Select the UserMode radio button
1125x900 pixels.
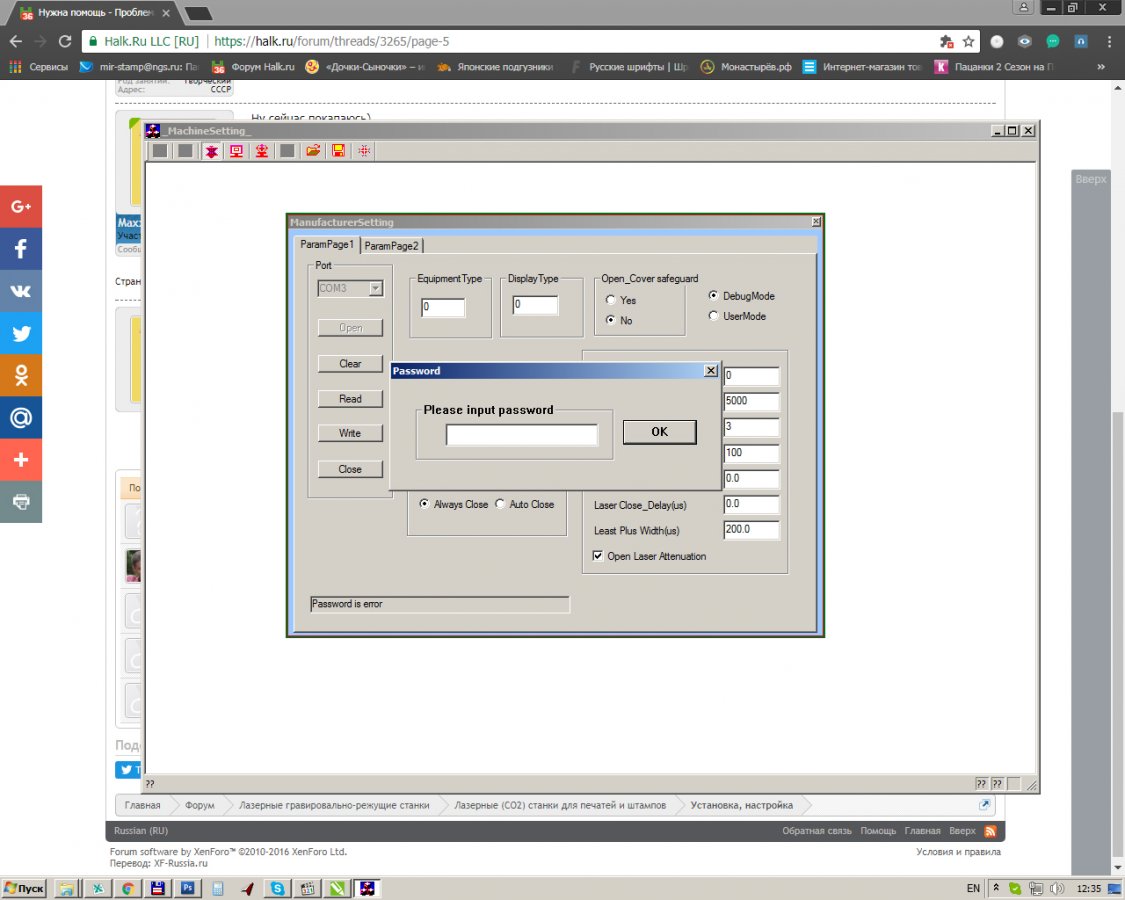713,316
